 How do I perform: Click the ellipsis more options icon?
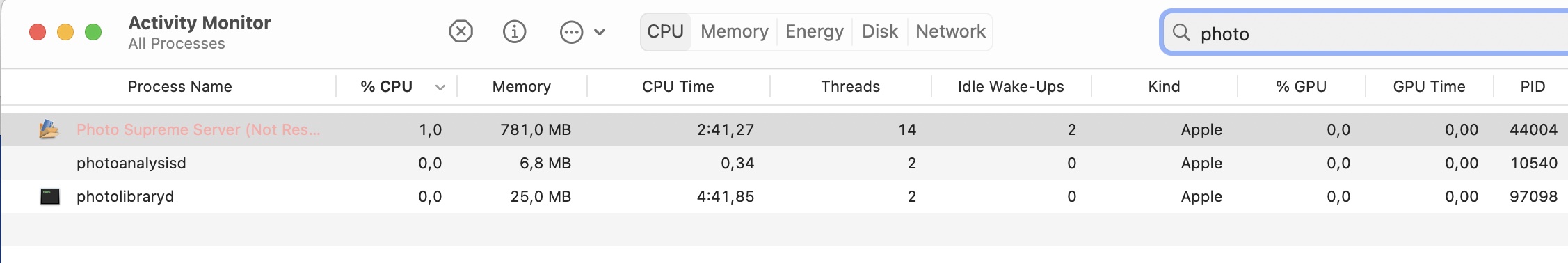571,32
